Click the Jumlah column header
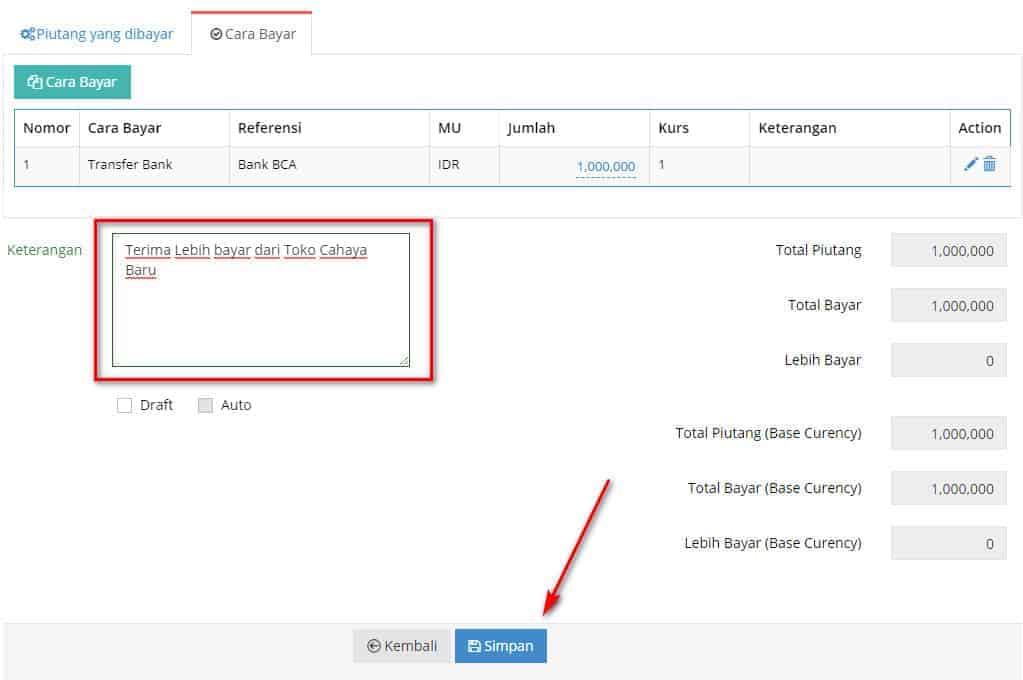1023x680 pixels. point(574,128)
